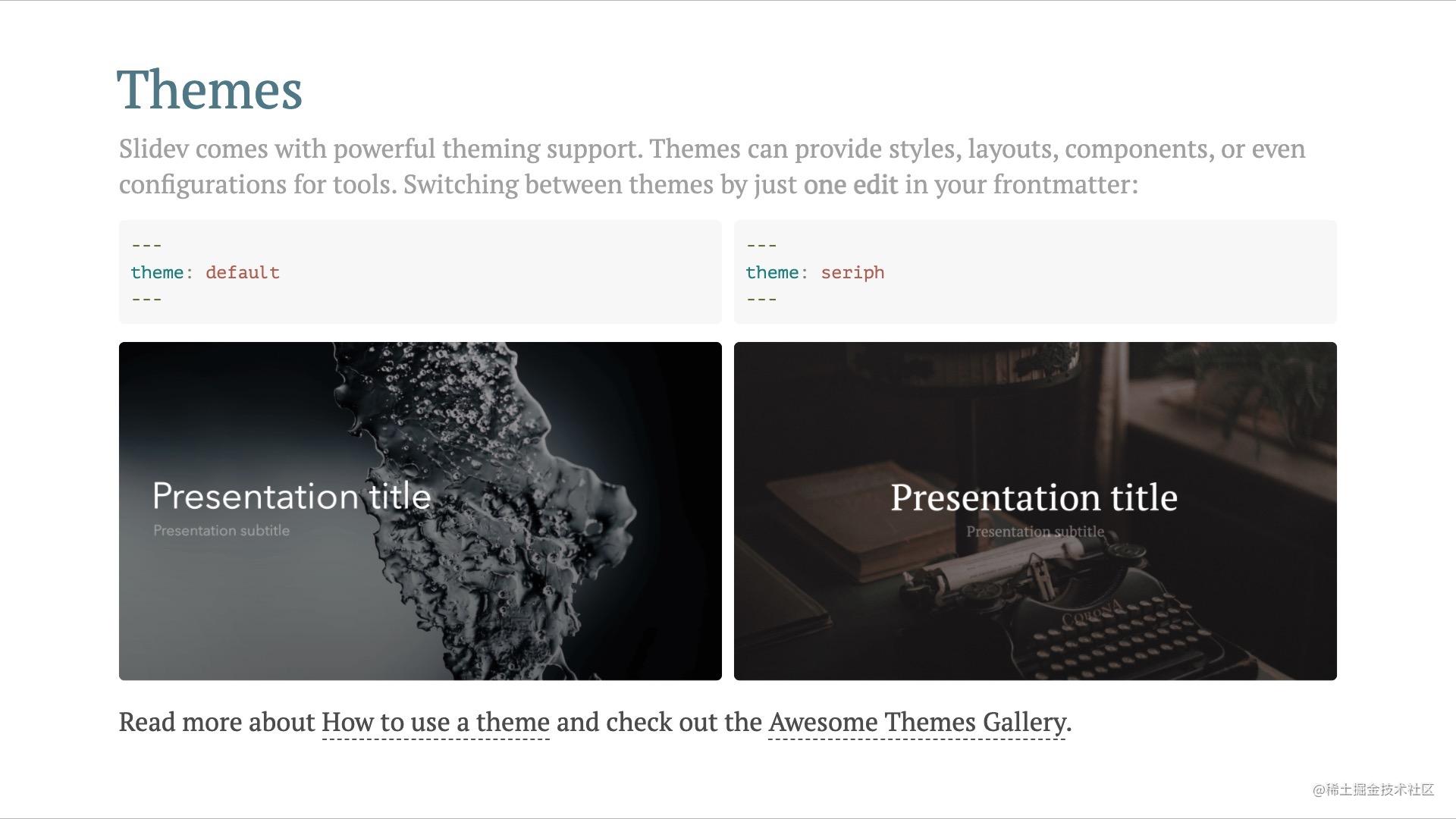Click the 'theme' key in the left code block
The width and height of the screenshot is (1456, 819).
point(157,273)
